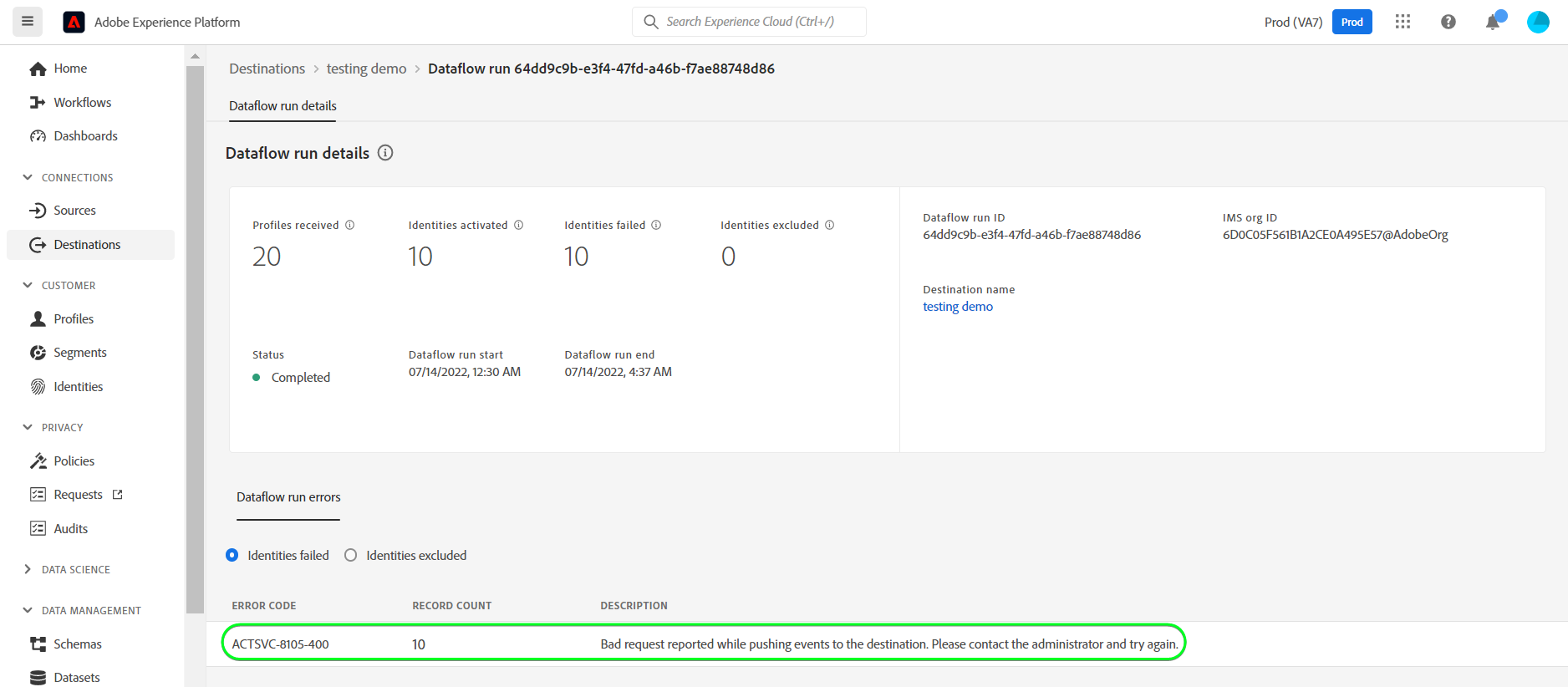Click info icon beside Identities failed

(656, 225)
